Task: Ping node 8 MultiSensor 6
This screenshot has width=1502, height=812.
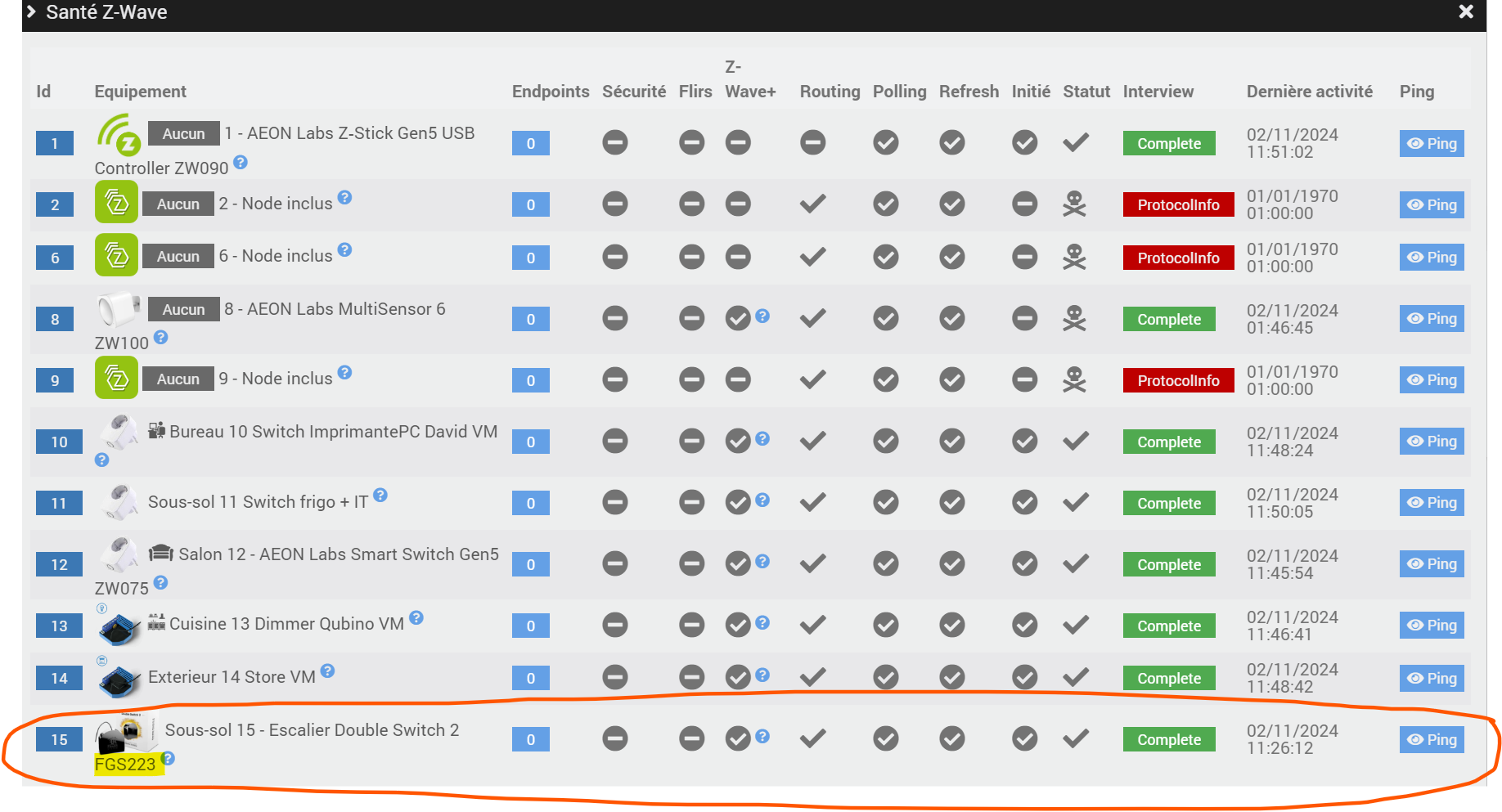Action: [x=1432, y=319]
